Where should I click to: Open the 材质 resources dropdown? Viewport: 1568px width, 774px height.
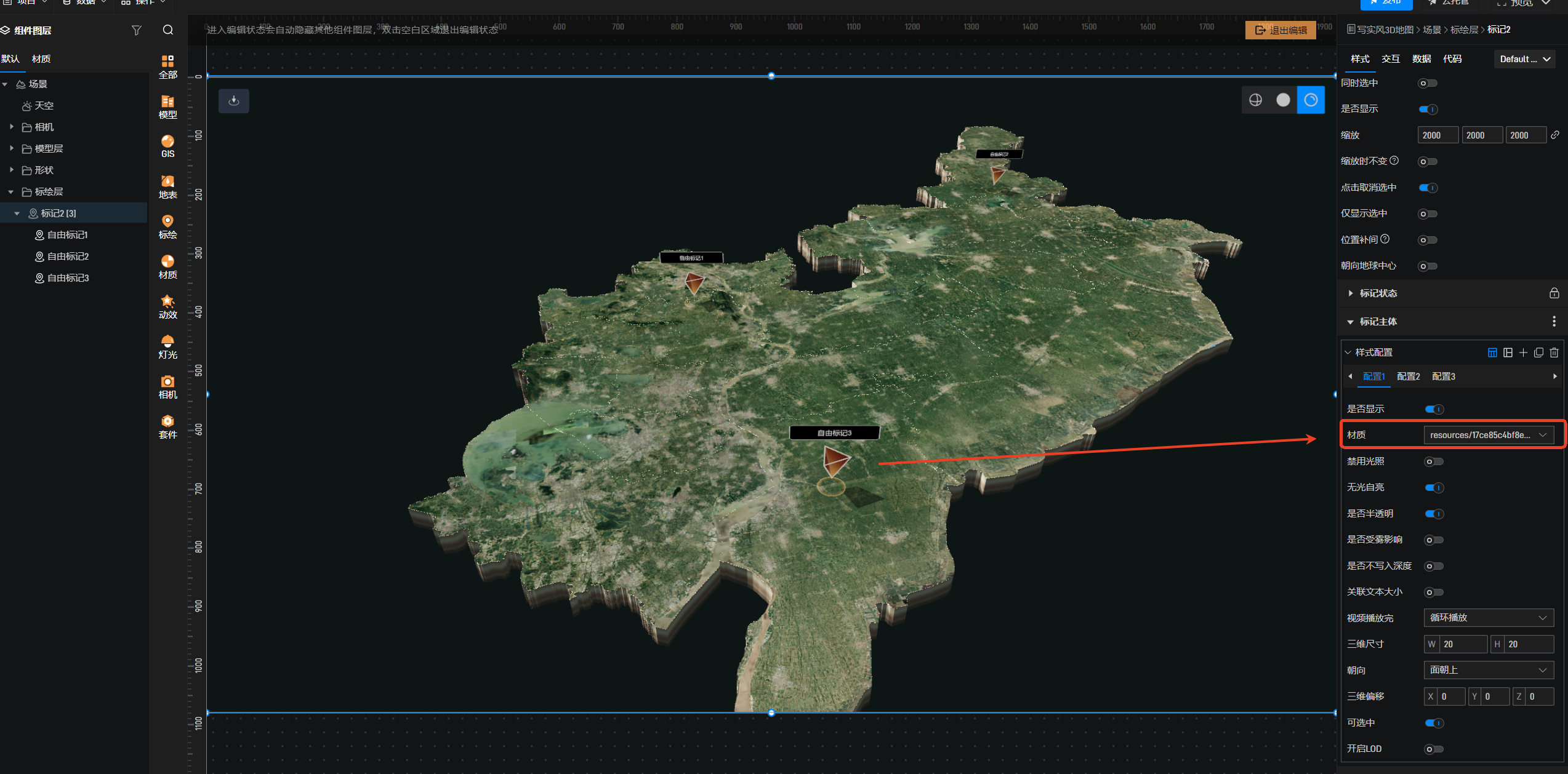tap(1488, 435)
